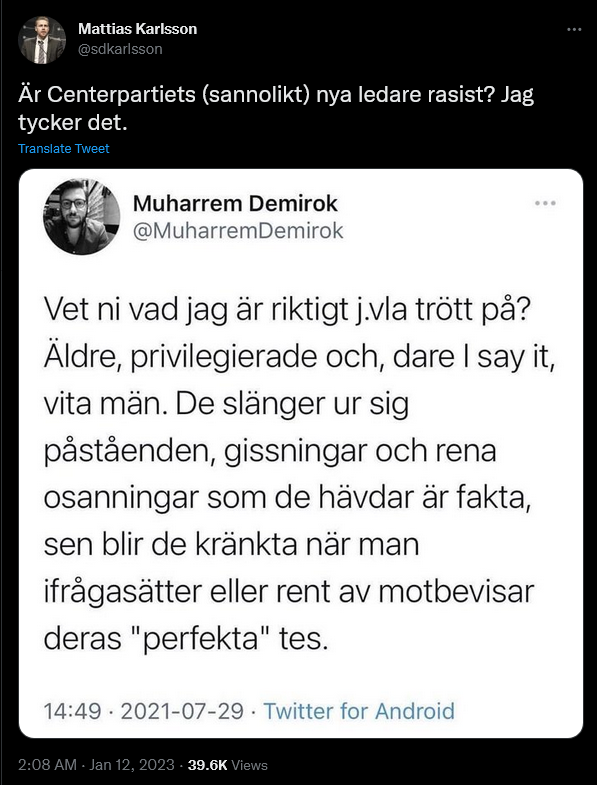Click the @sdkarlsson handle

tap(120, 49)
